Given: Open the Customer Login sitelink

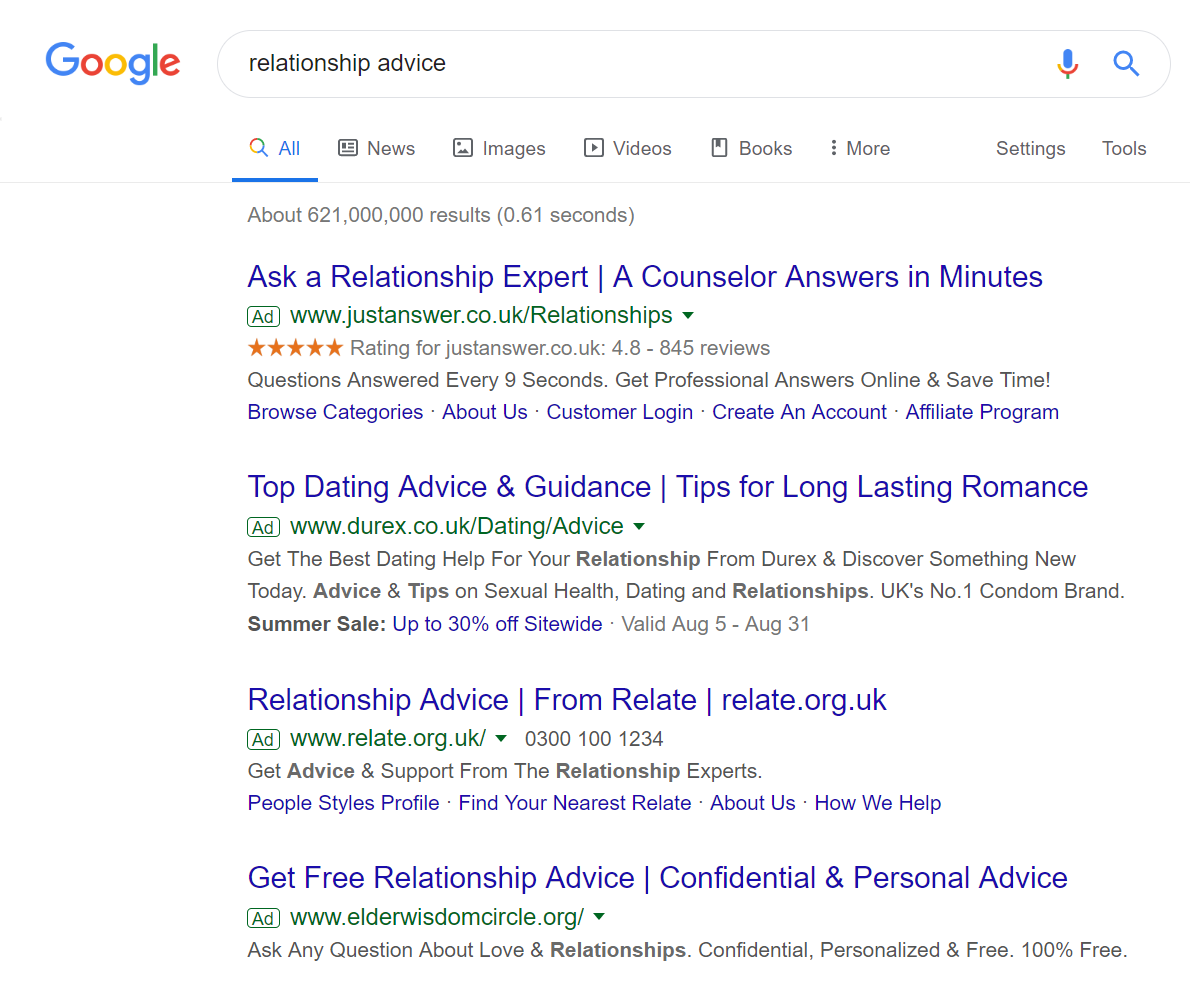Looking at the screenshot, I should [619, 412].
